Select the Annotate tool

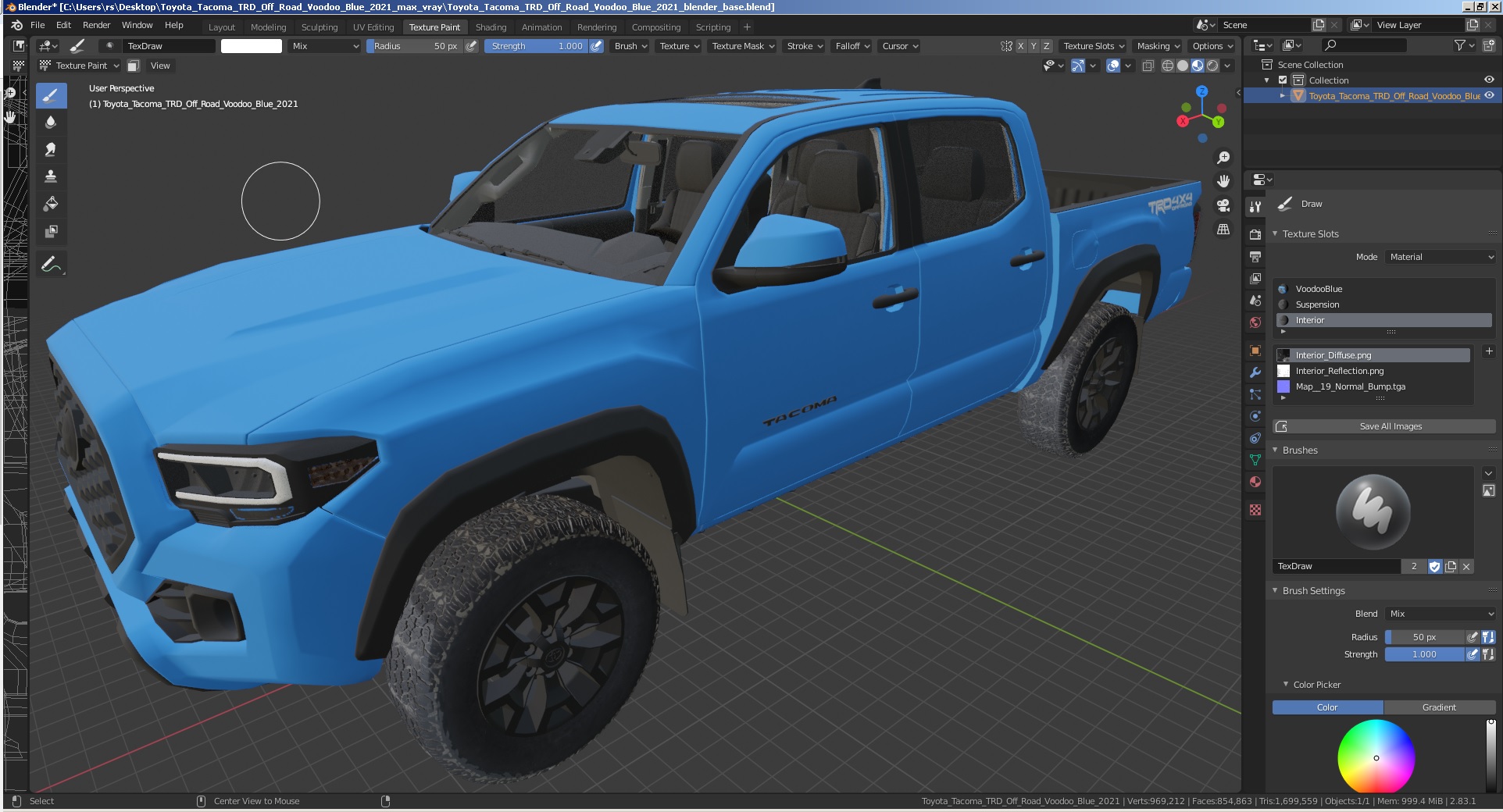point(51,265)
